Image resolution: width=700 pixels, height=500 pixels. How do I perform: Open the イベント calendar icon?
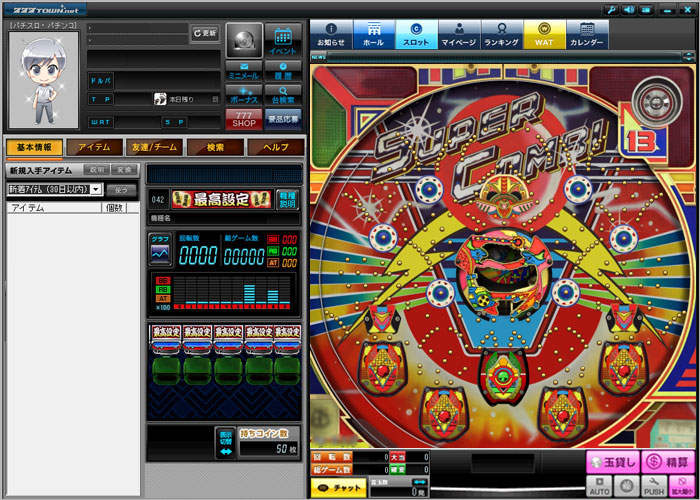pyautogui.click(x=283, y=39)
